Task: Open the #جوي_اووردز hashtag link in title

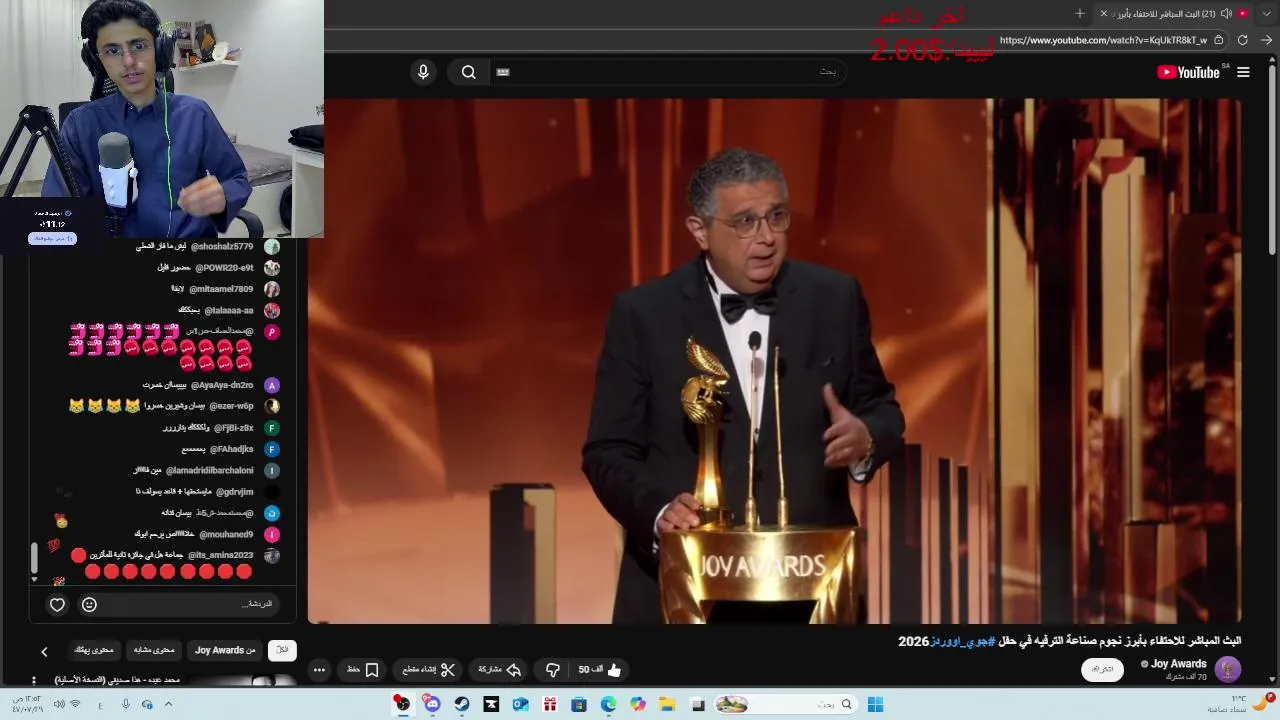Action: tap(963, 641)
